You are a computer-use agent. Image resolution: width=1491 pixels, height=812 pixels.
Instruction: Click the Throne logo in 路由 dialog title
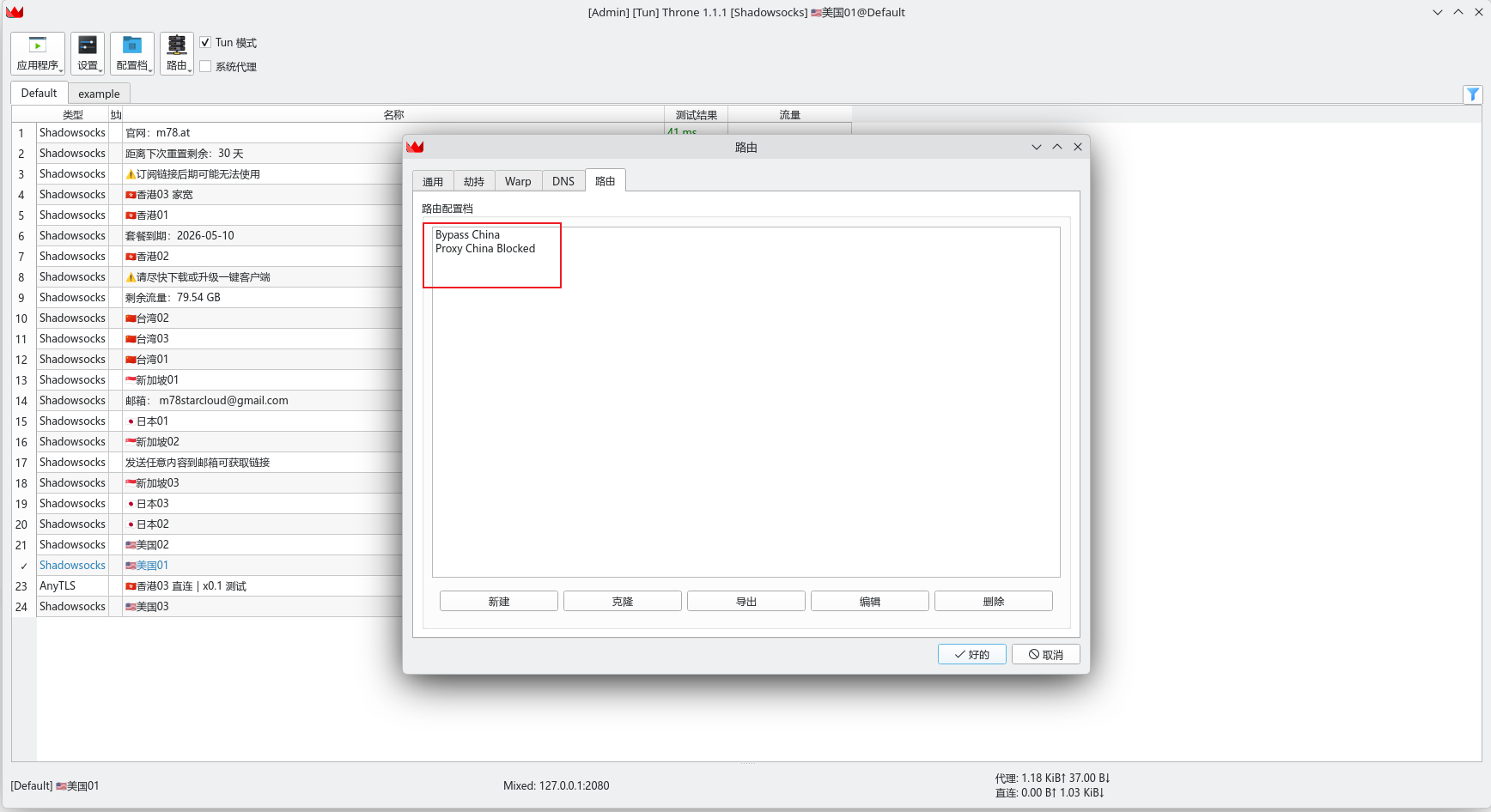(x=416, y=147)
